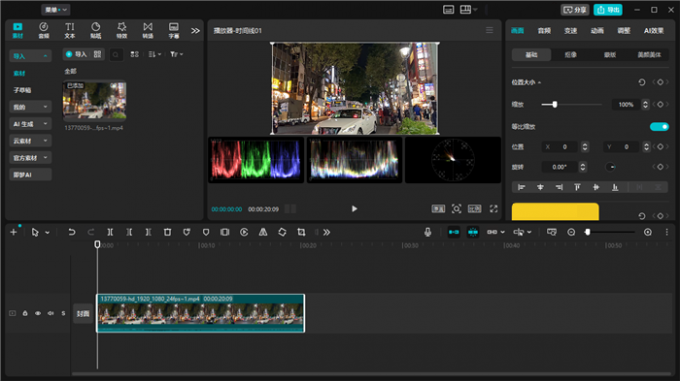680x381 pixels.
Task: Enter fullscreen preview mode
Action: [494, 209]
